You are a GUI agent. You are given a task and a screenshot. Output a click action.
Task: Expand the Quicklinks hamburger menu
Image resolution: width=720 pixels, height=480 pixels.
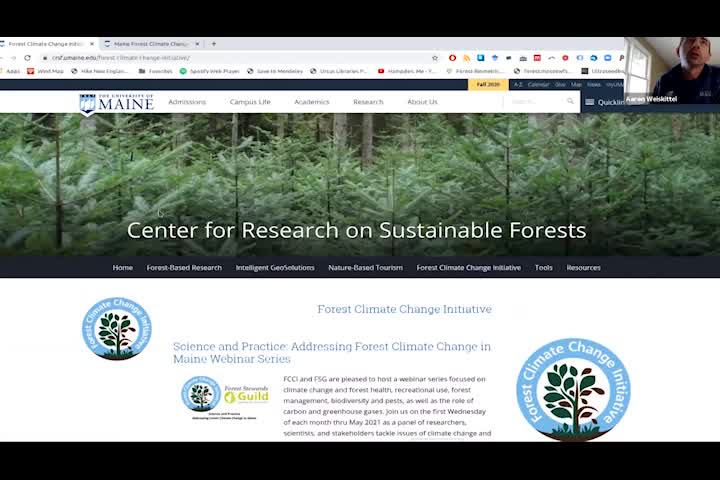pos(590,102)
